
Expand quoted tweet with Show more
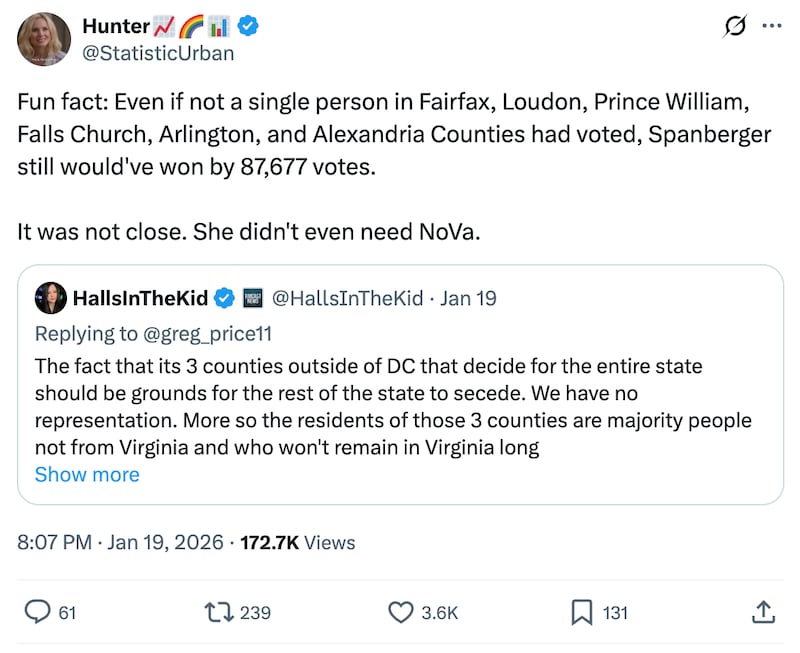[87, 474]
